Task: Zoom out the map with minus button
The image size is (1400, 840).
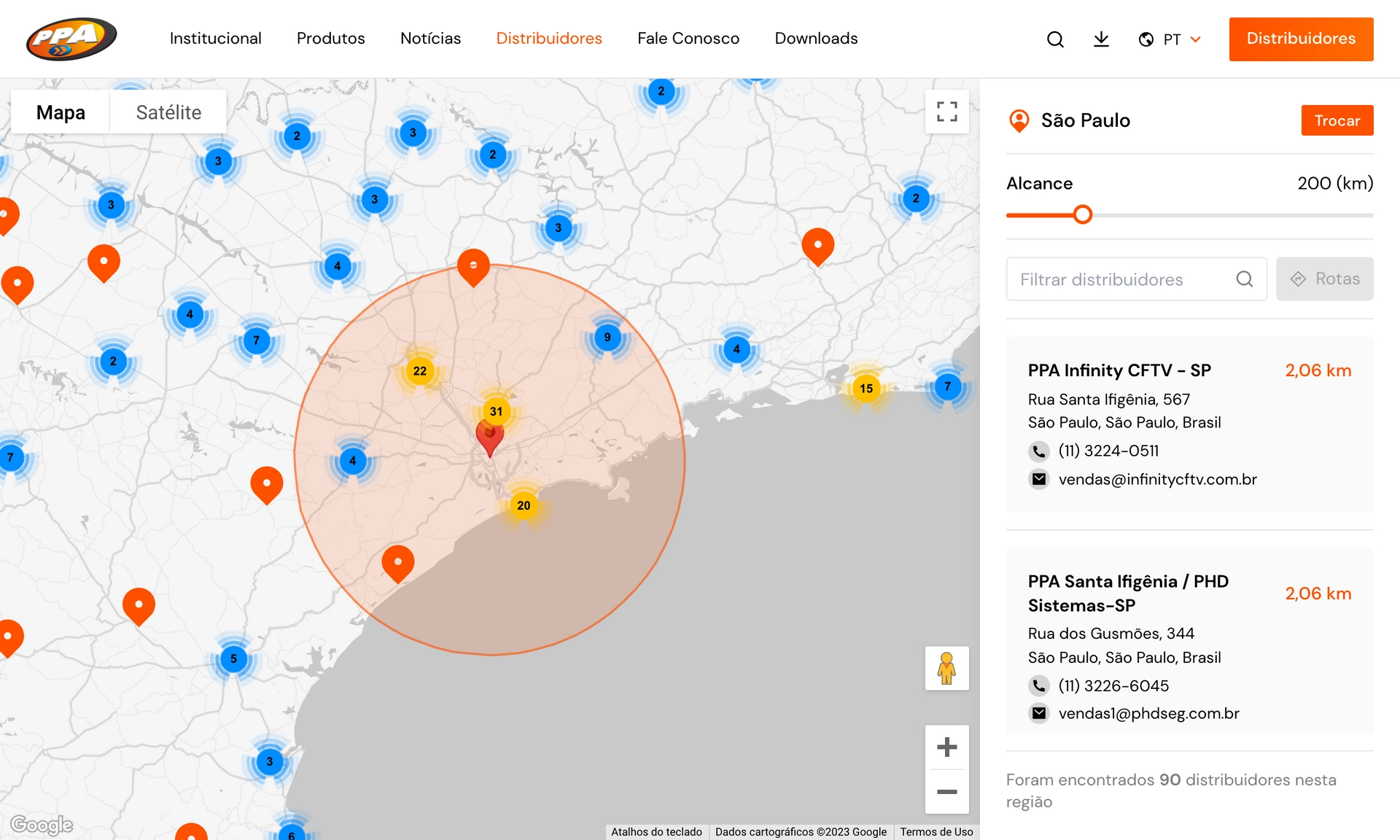Action: [x=946, y=792]
